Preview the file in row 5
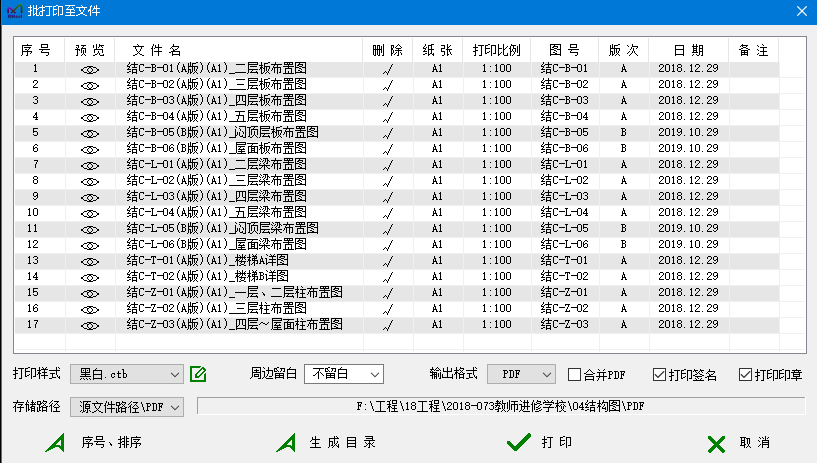The width and height of the screenshot is (817, 463). (90, 133)
